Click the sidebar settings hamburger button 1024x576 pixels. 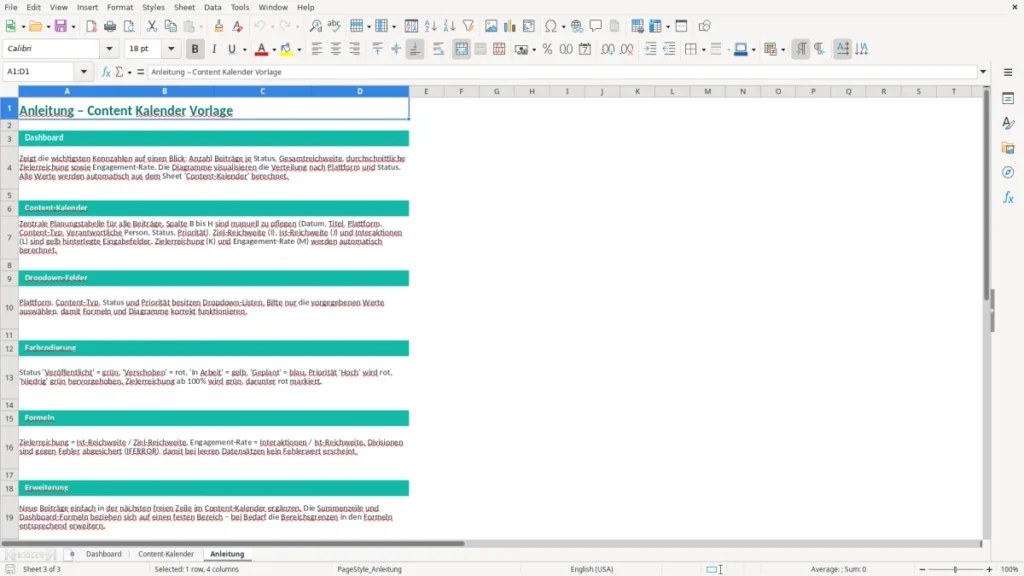pyautogui.click(x=1008, y=72)
